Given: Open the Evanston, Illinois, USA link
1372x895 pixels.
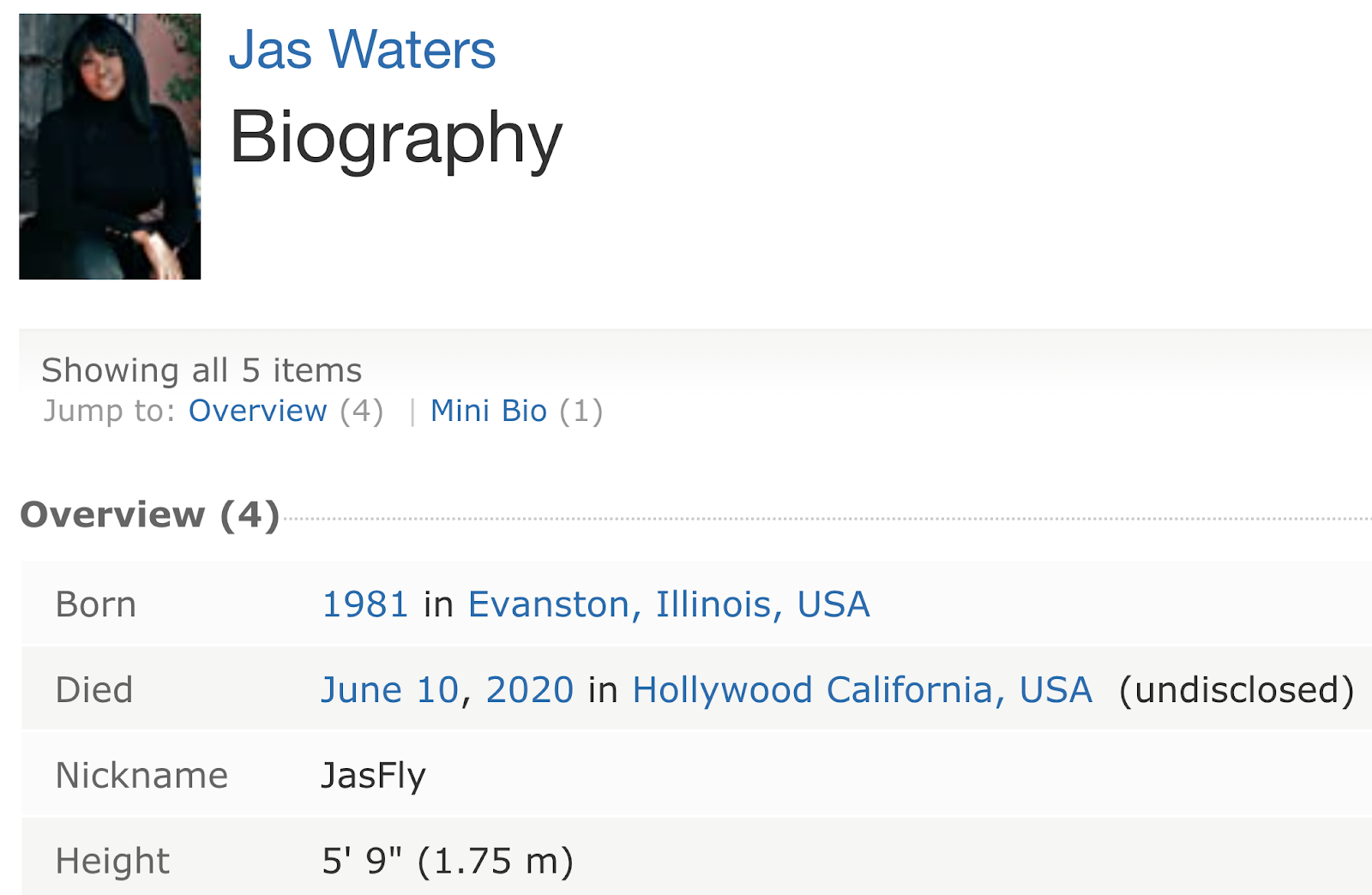Looking at the screenshot, I should [x=669, y=604].
